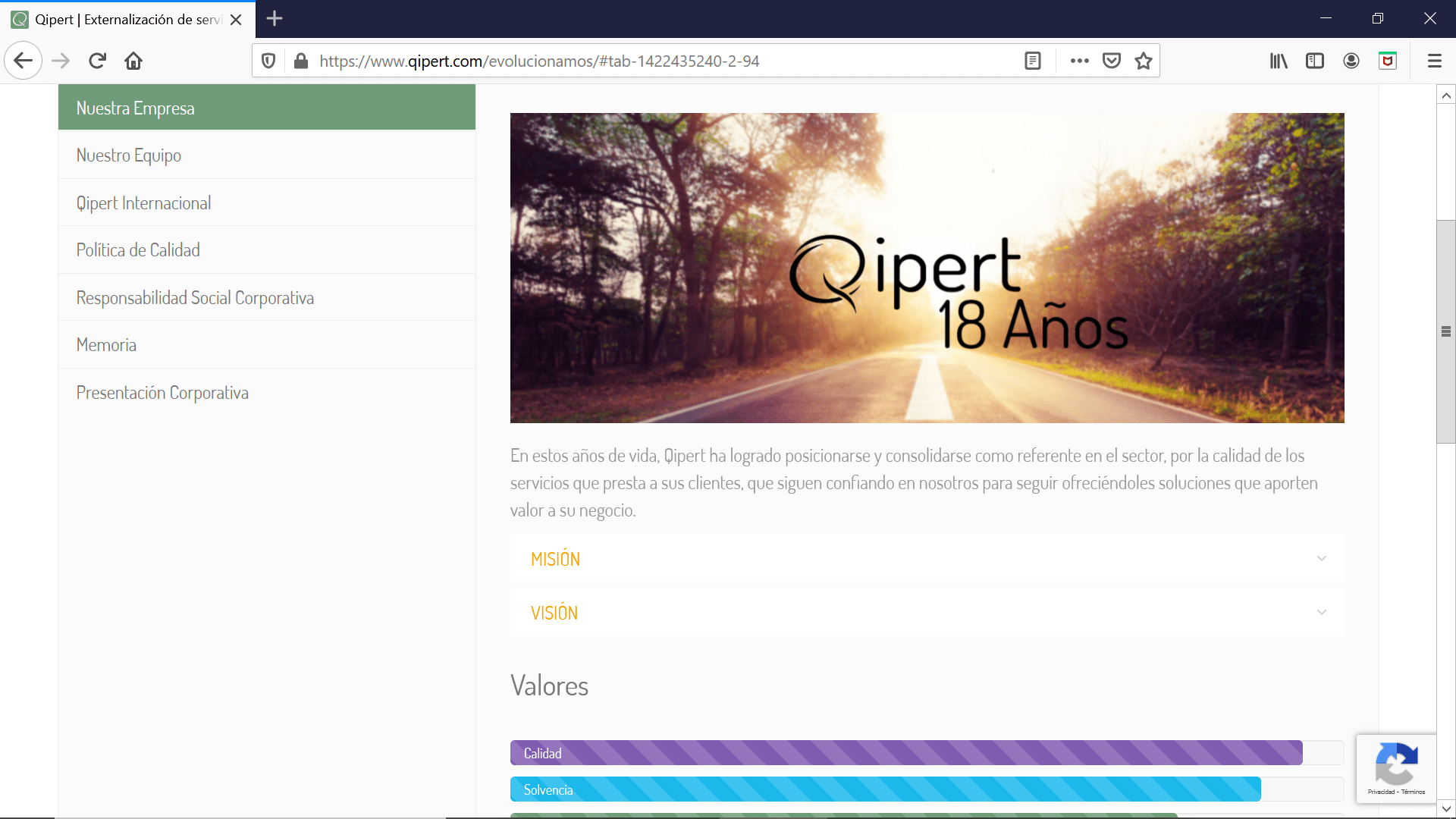The height and width of the screenshot is (819, 1456).
Task: Restore down the Firefox window
Action: 1378,18
